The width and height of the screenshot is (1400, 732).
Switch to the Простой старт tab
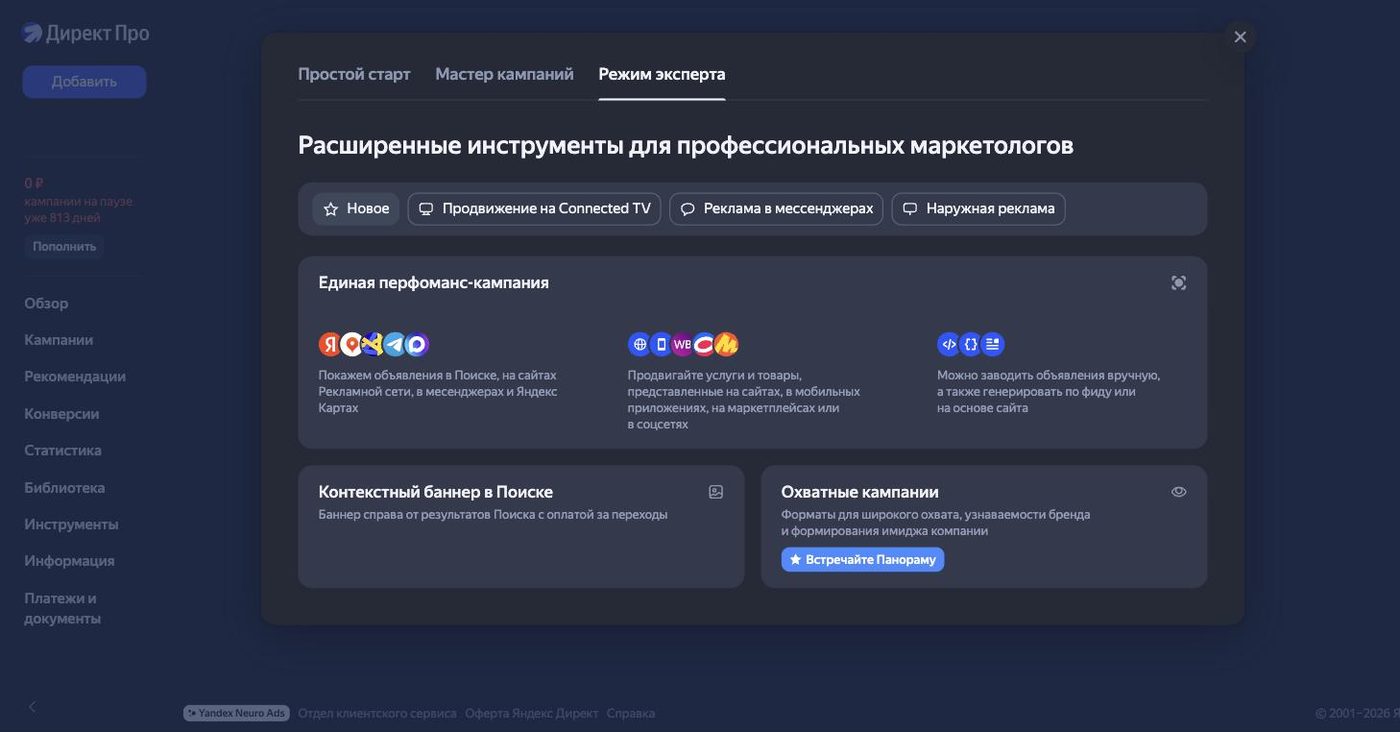click(x=354, y=74)
